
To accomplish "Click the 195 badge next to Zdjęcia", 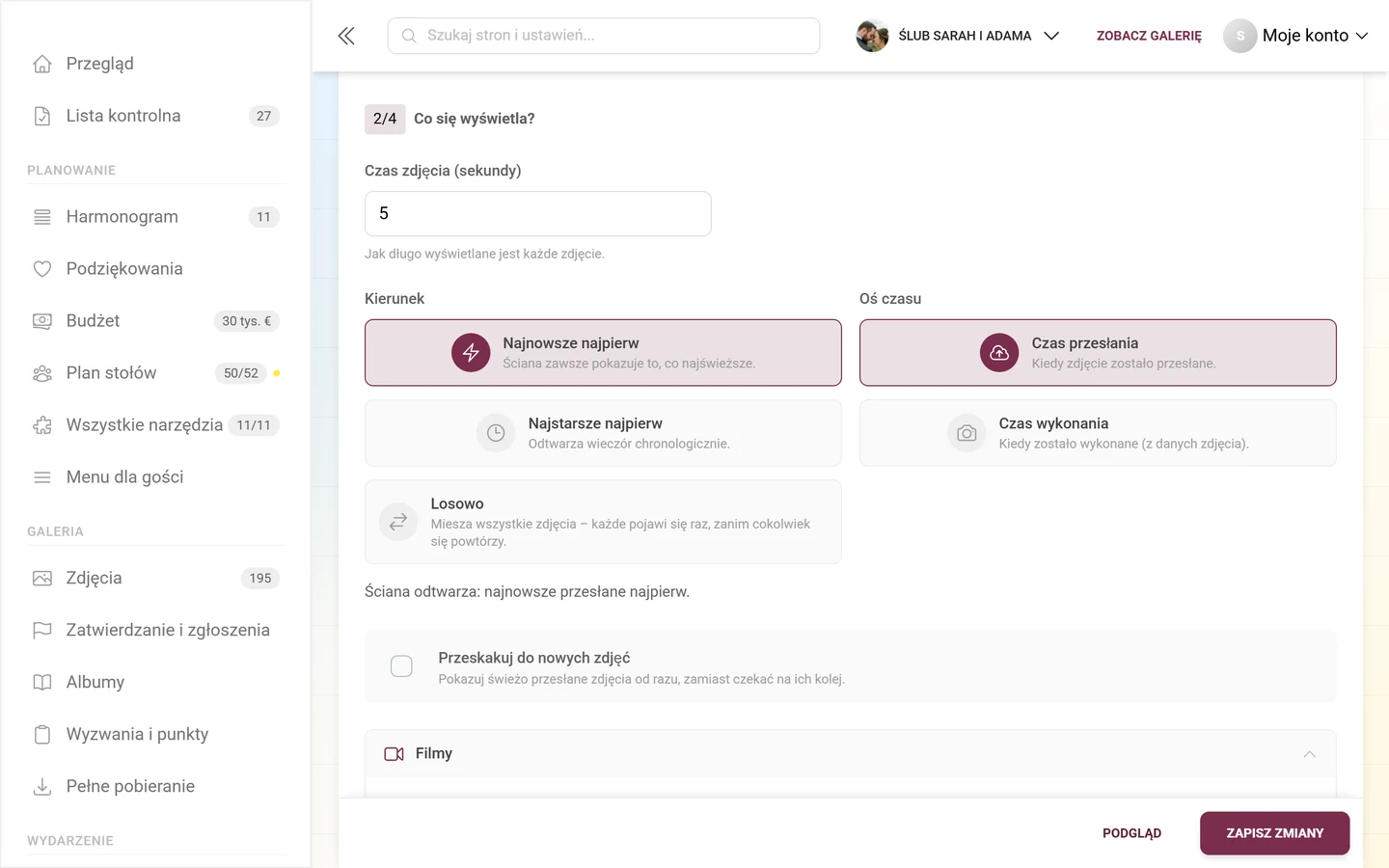I will tap(260, 579).
